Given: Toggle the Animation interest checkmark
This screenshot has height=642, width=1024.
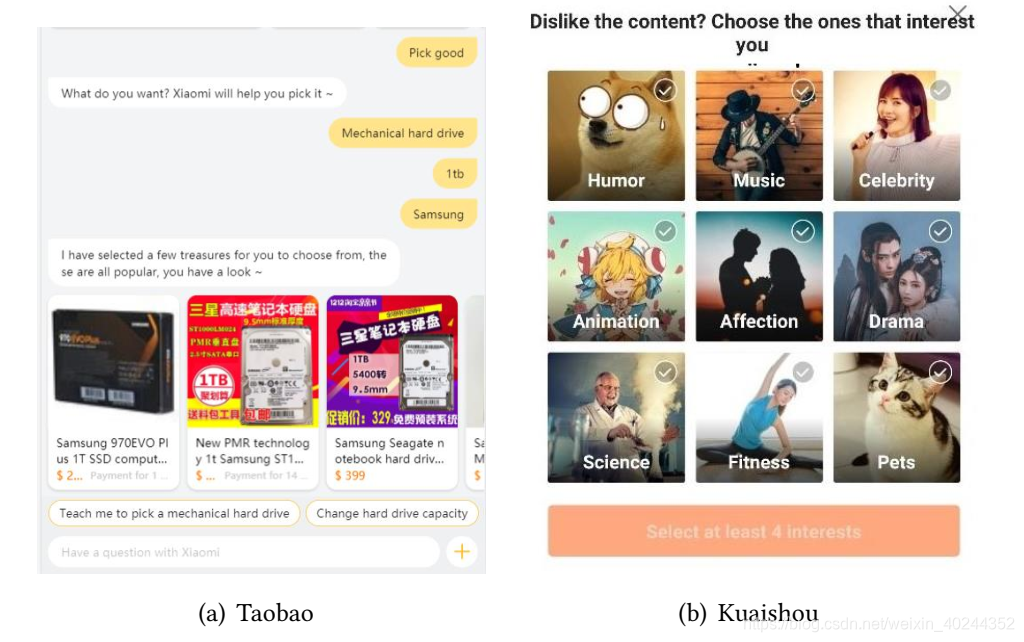Looking at the screenshot, I should coord(665,231).
